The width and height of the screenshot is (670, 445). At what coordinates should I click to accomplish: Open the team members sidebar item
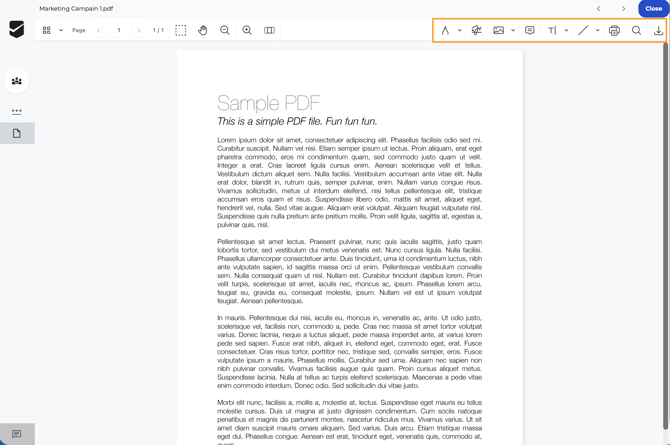17,81
